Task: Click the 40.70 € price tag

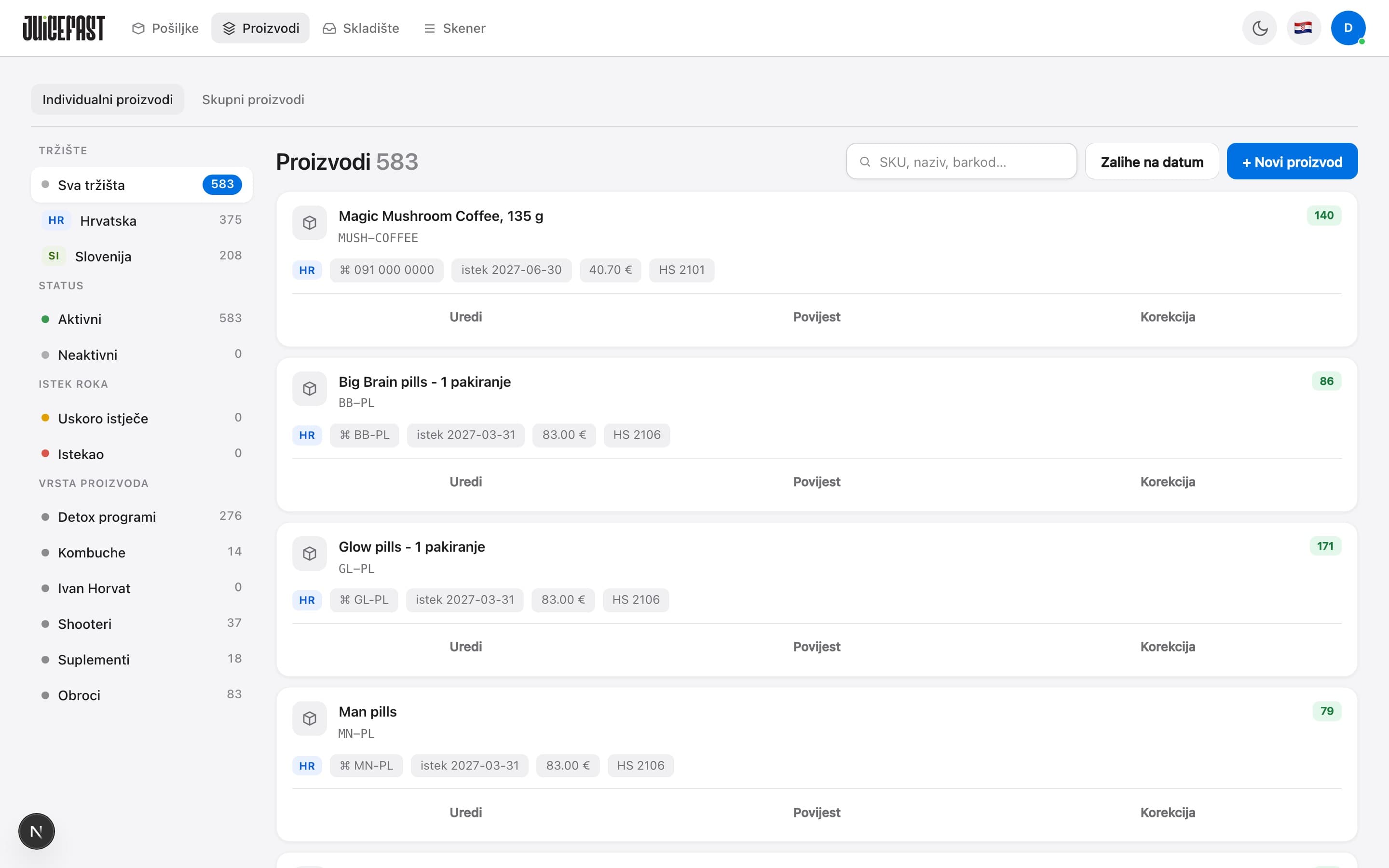Action: coord(610,270)
